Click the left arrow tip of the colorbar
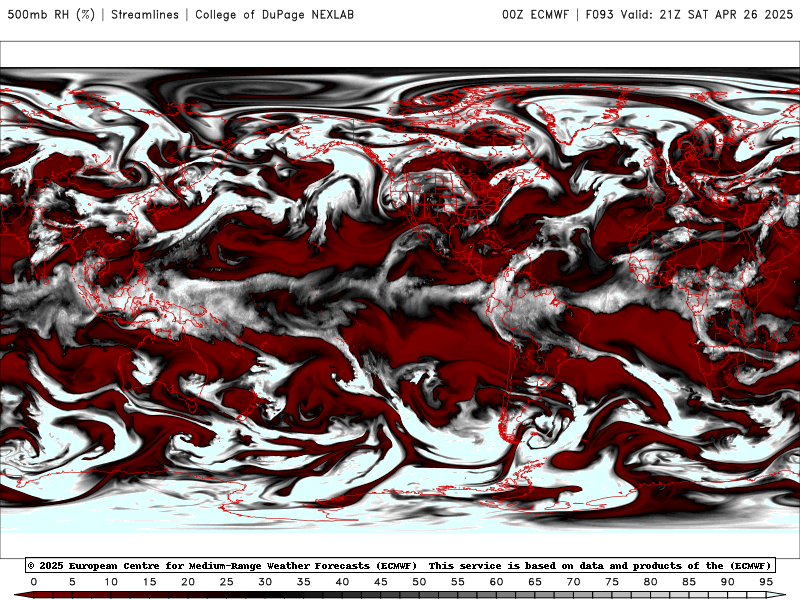800x600 pixels. 23,595
